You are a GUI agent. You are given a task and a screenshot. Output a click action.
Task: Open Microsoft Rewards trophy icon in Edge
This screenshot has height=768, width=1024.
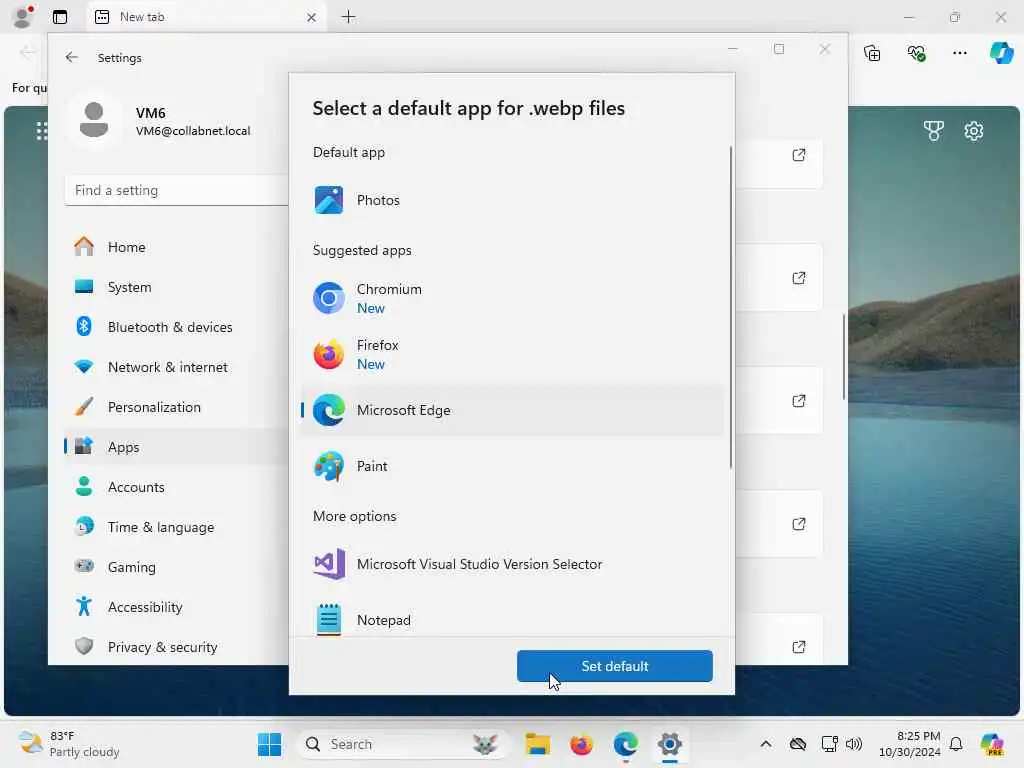pyautogui.click(x=934, y=131)
